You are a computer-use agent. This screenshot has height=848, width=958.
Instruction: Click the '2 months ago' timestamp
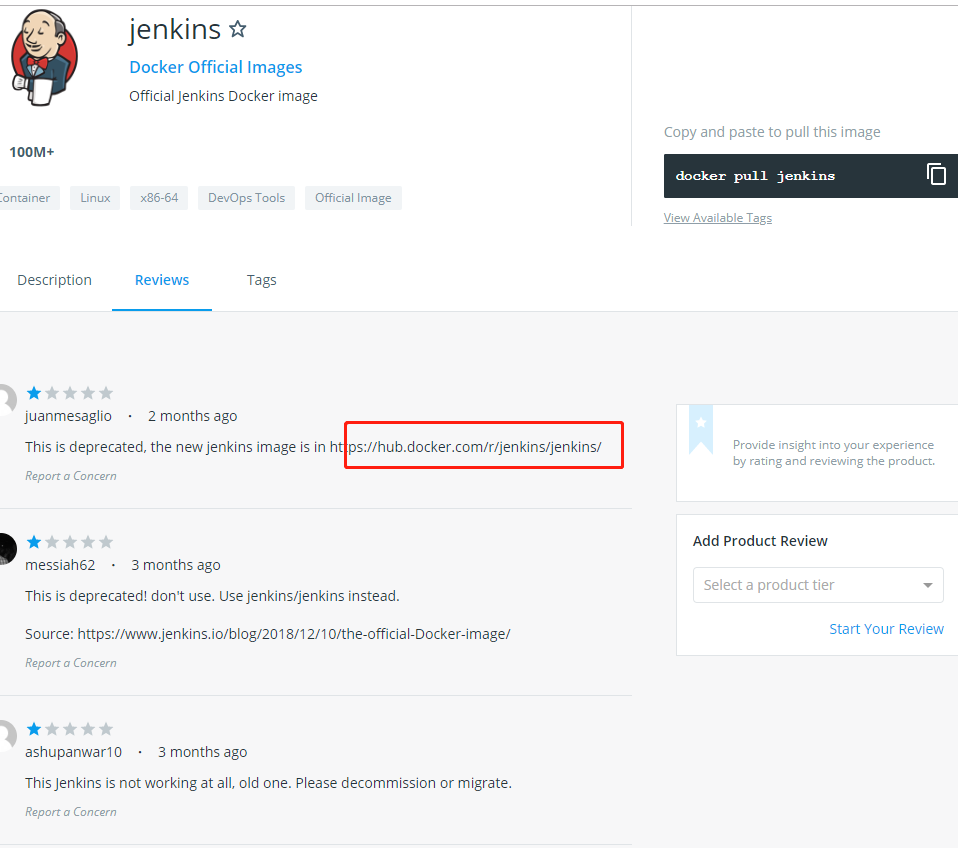point(192,416)
